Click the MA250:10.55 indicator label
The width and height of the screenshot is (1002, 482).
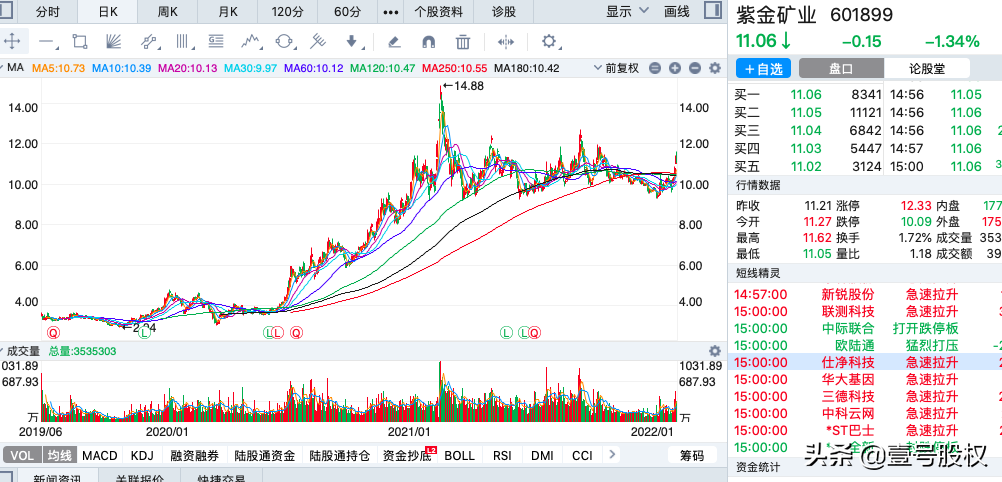pyautogui.click(x=456, y=68)
